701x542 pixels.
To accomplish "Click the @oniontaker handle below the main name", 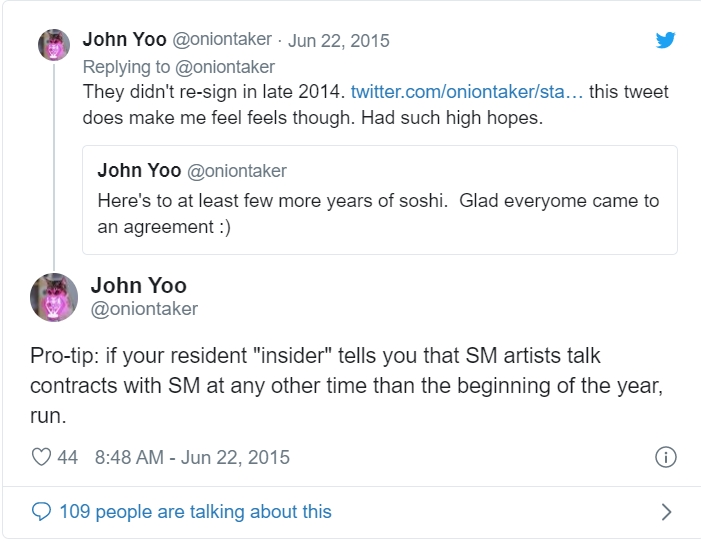I will click(144, 309).
